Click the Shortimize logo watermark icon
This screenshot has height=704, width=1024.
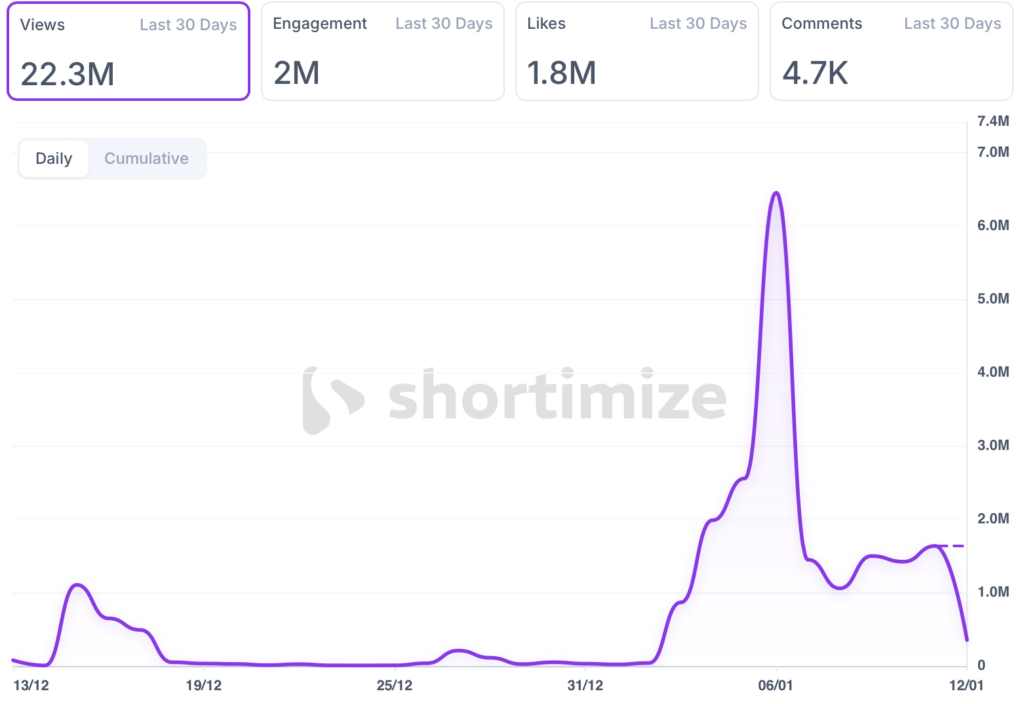(332, 400)
